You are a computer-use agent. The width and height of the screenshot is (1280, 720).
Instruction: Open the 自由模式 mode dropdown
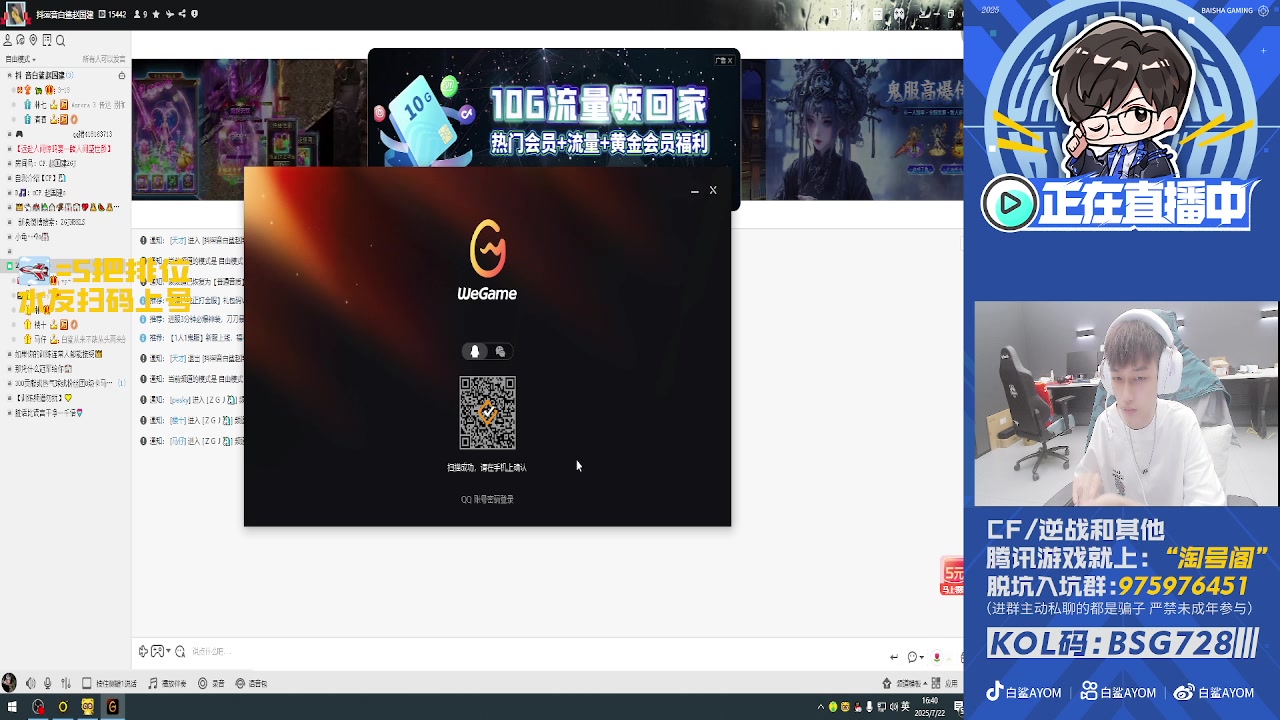tap(20, 60)
